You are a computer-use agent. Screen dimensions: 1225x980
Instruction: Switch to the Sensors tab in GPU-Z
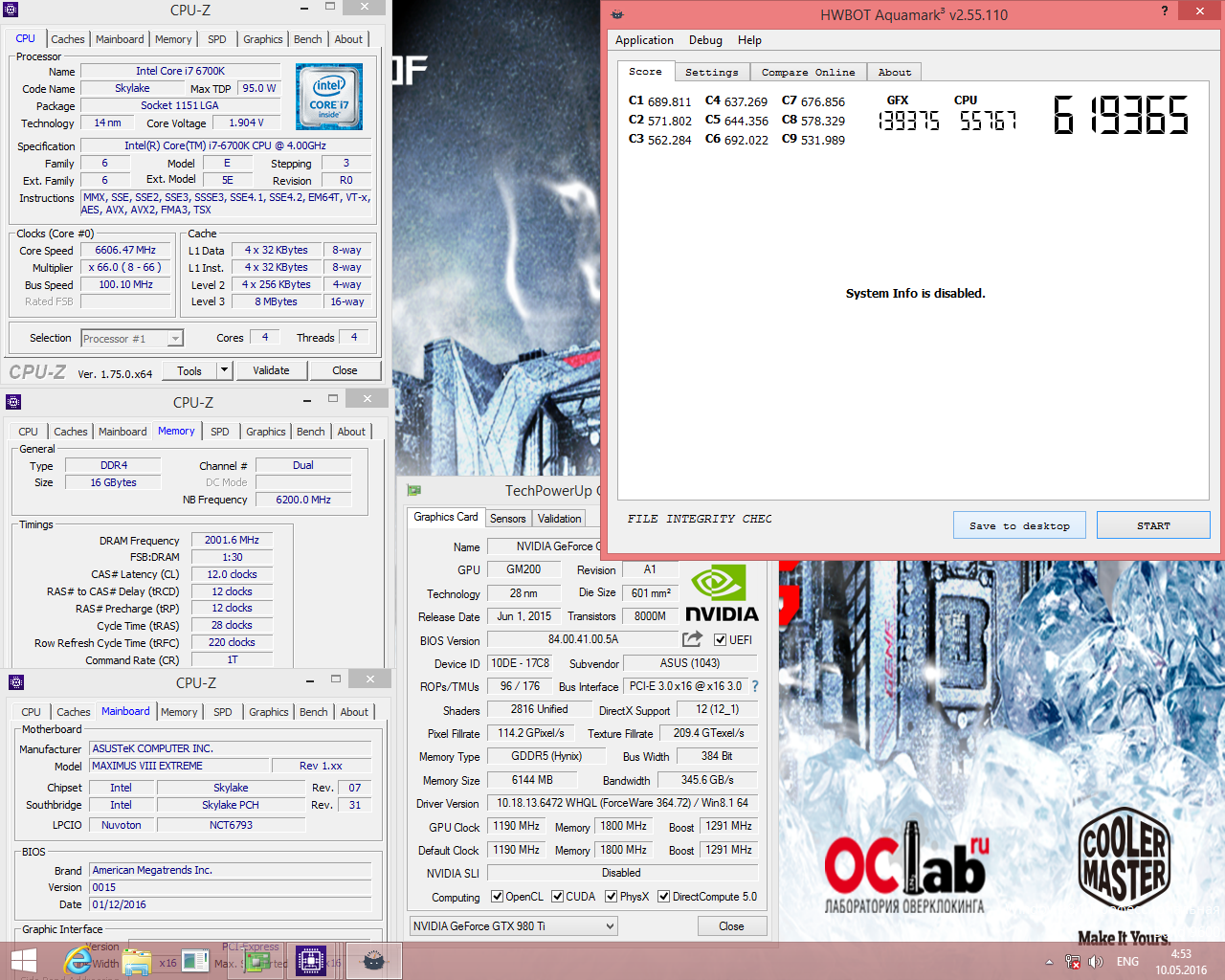(507, 519)
